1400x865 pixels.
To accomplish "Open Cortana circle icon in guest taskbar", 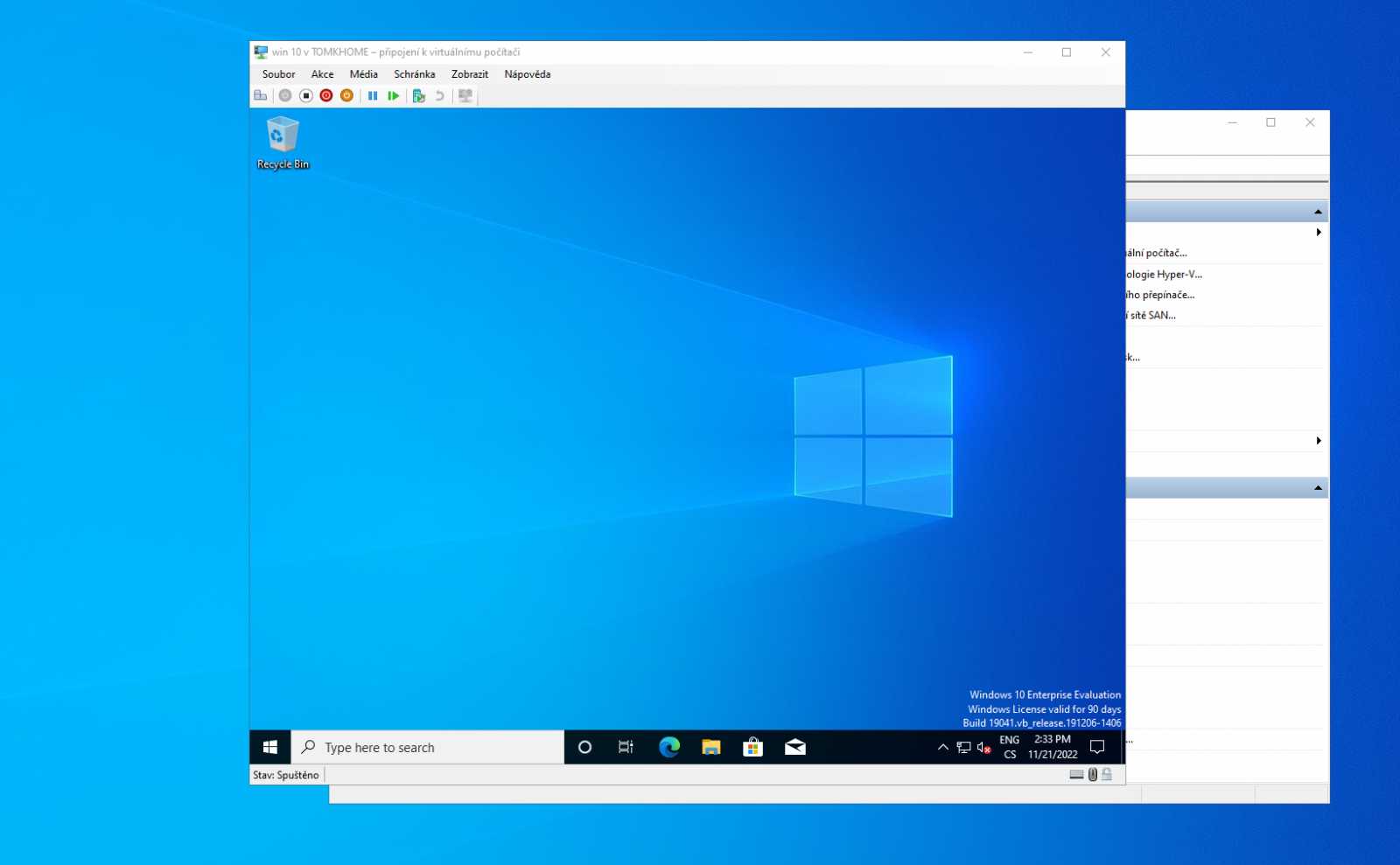I will pos(585,747).
